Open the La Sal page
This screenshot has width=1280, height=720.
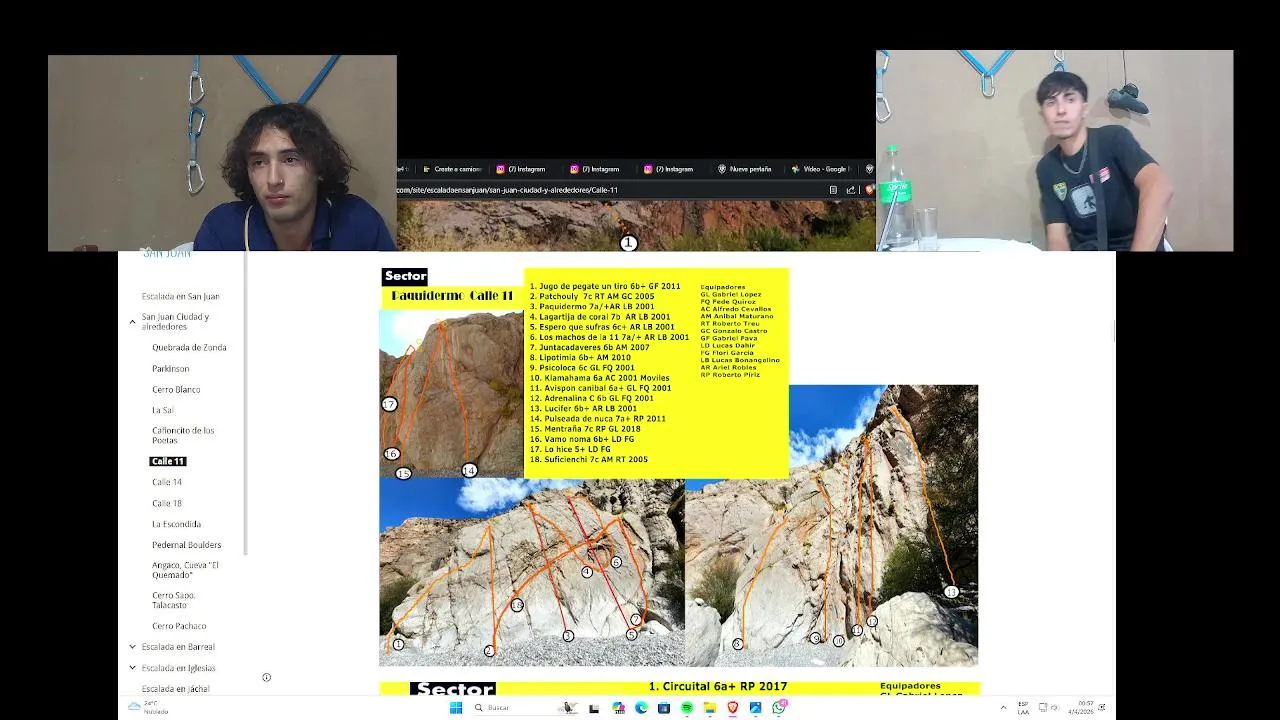tap(162, 410)
